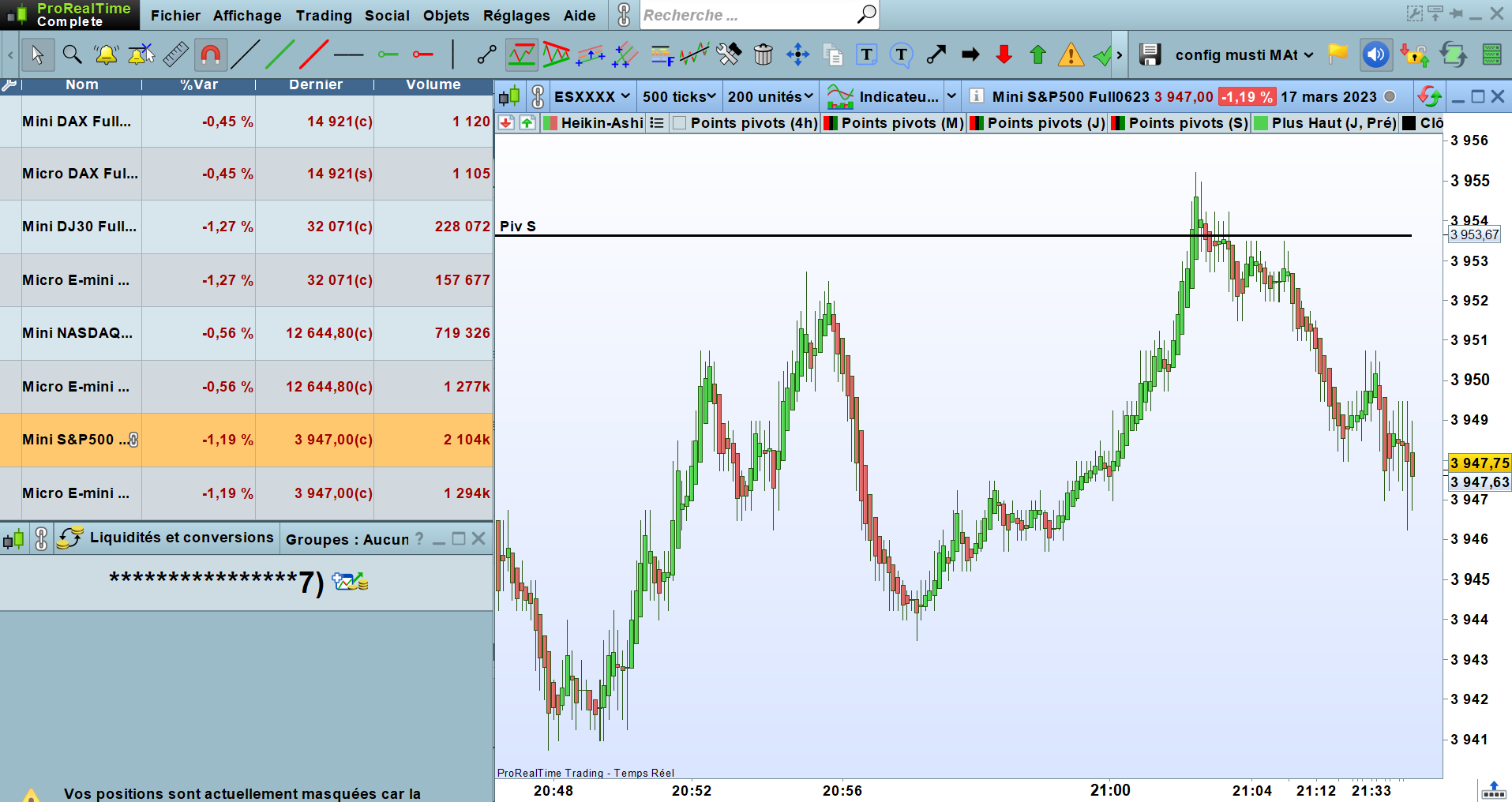Click the trash can delete-objects icon

click(763, 54)
